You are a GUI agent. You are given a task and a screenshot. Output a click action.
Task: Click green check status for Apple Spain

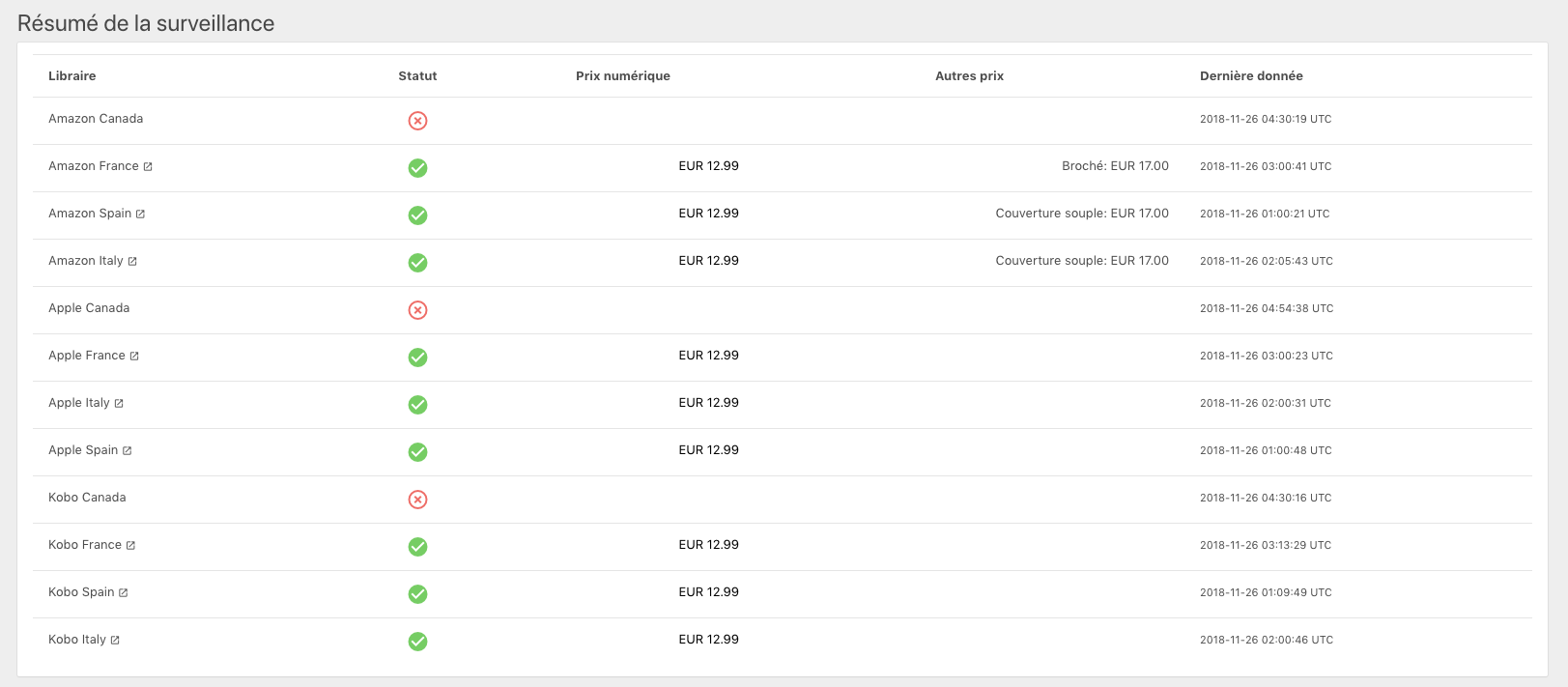(417, 452)
